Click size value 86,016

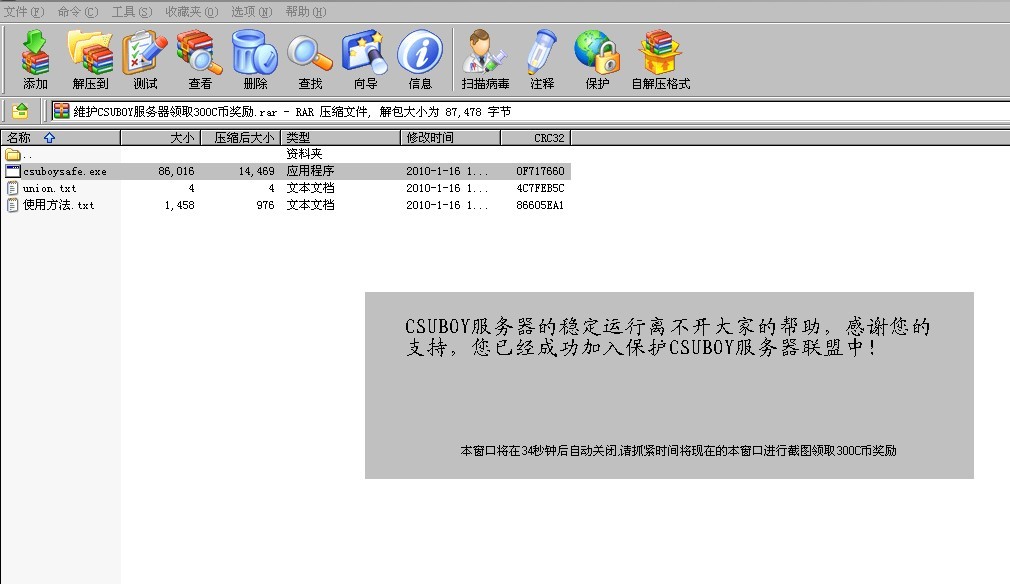click(176, 171)
